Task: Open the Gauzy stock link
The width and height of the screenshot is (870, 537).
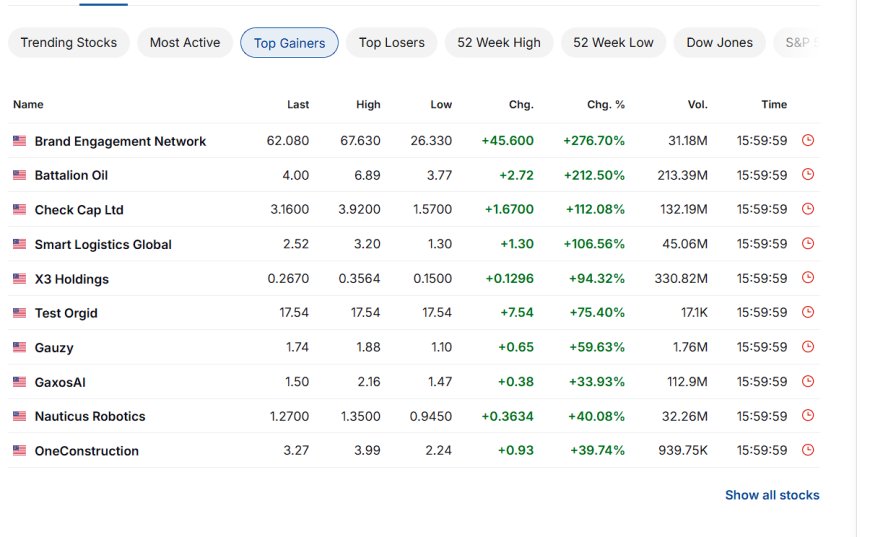Action: point(54,348)
